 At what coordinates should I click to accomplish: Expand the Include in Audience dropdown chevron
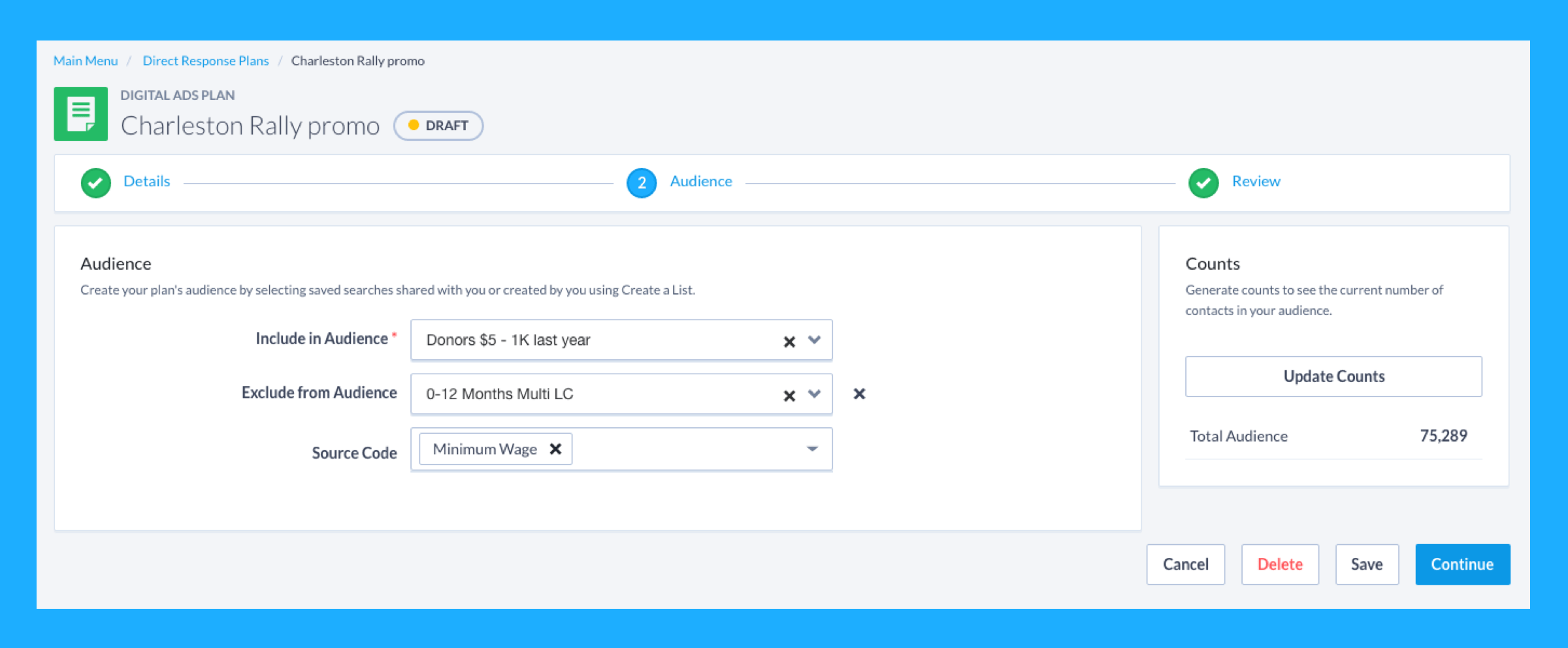pyautogui.click(x=814, y=340)
